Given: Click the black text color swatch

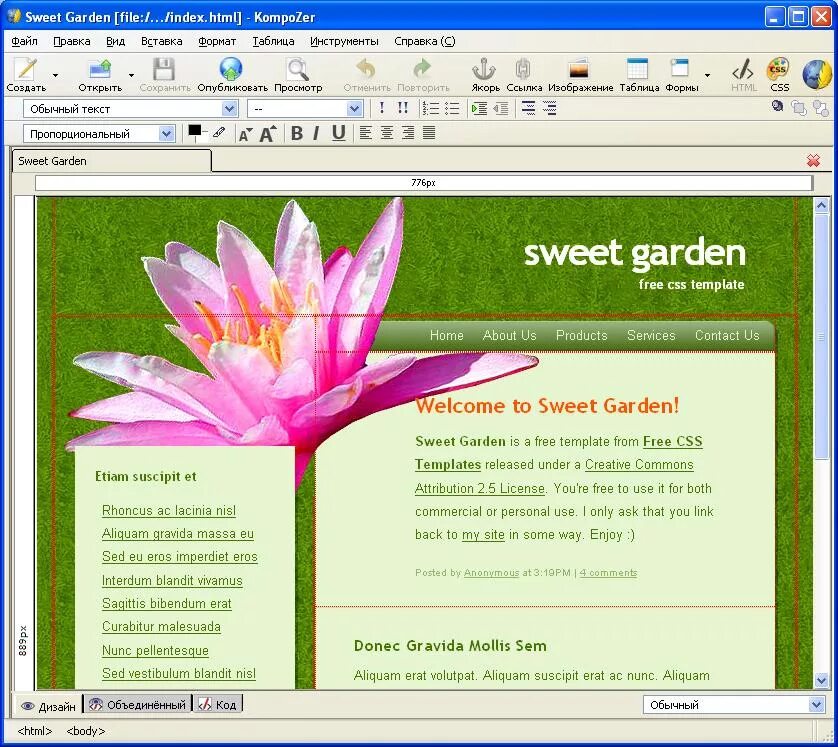Looking at the screenshot, I should point(195,131).
